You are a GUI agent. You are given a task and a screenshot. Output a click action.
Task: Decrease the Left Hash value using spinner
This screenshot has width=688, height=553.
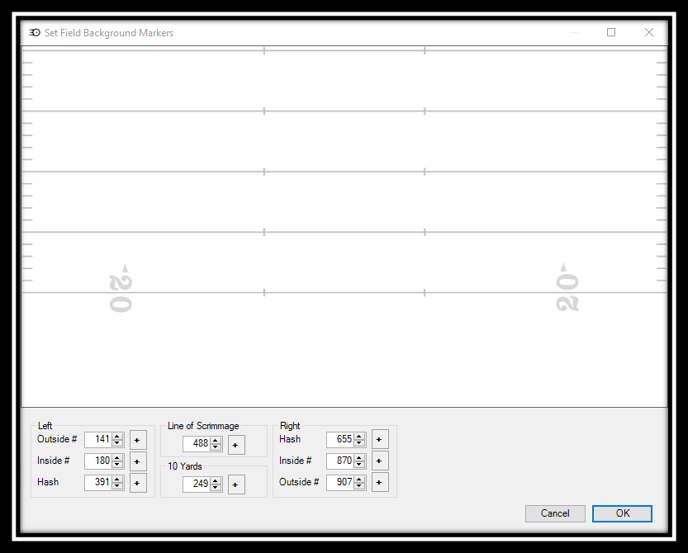[118, 487]
